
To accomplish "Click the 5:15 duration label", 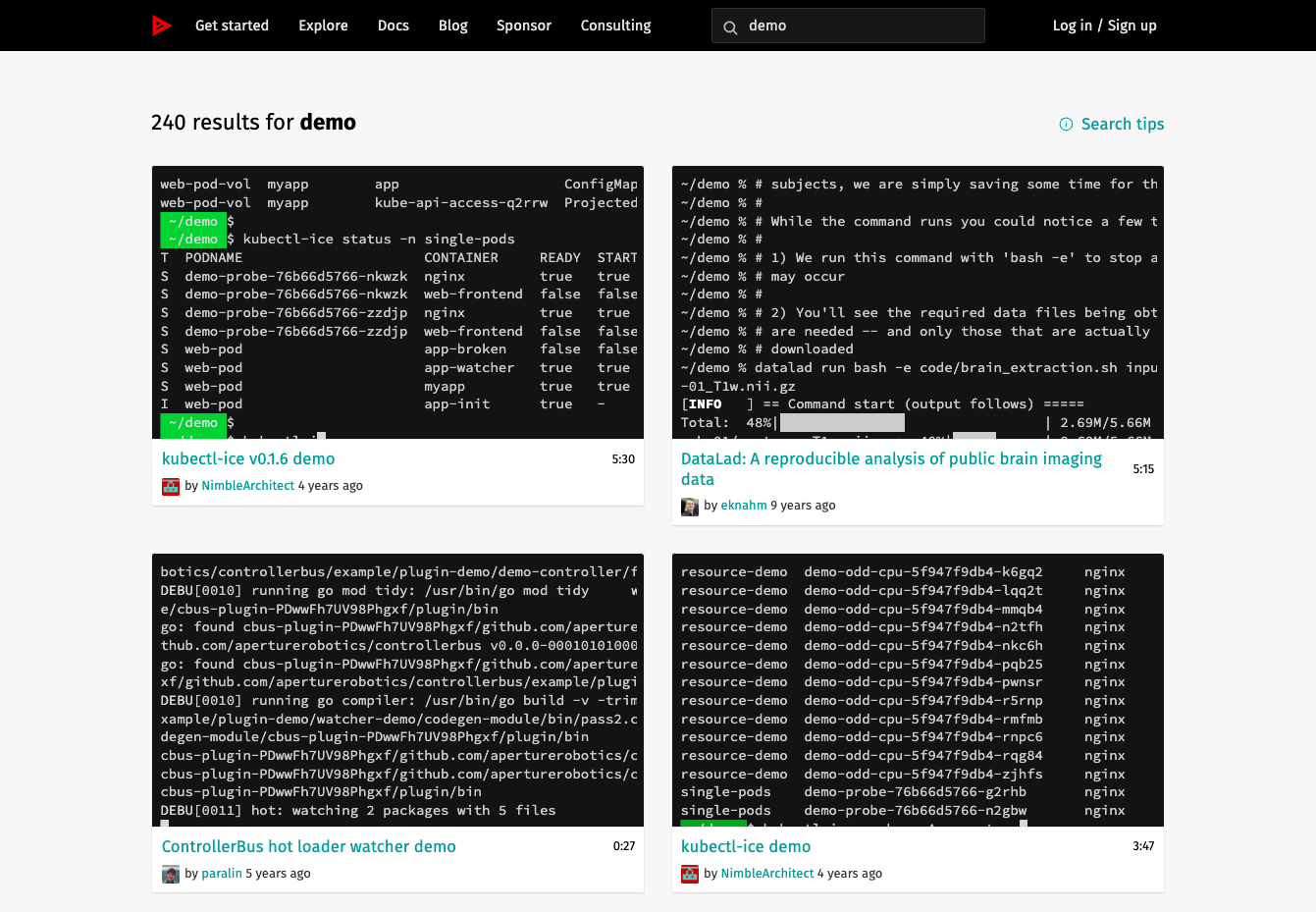I will [1143, 469].
